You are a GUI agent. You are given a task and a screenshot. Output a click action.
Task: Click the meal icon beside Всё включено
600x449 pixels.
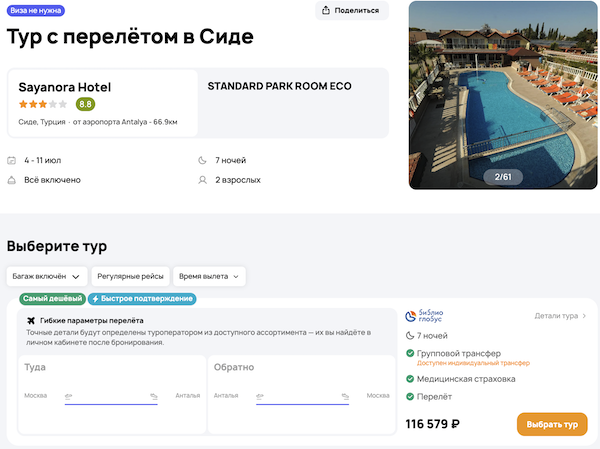(12, 180)
